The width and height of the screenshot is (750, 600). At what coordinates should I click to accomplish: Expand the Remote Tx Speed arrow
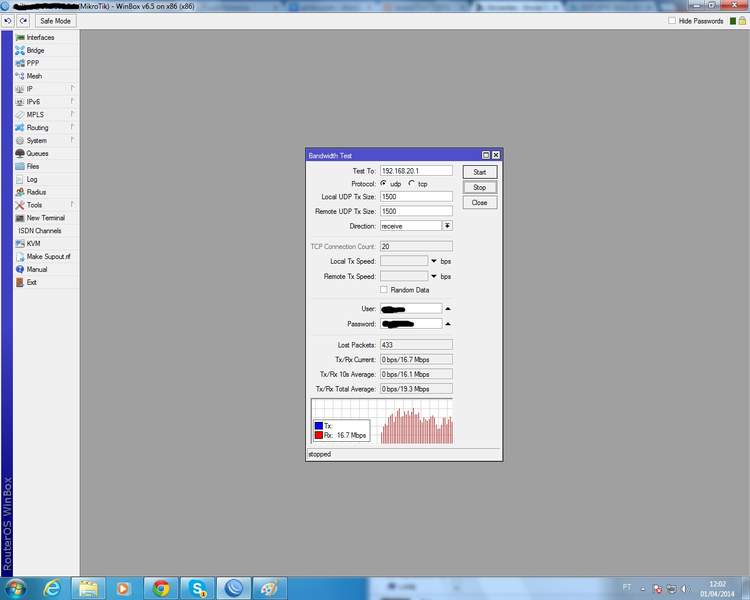coord(434,277)
